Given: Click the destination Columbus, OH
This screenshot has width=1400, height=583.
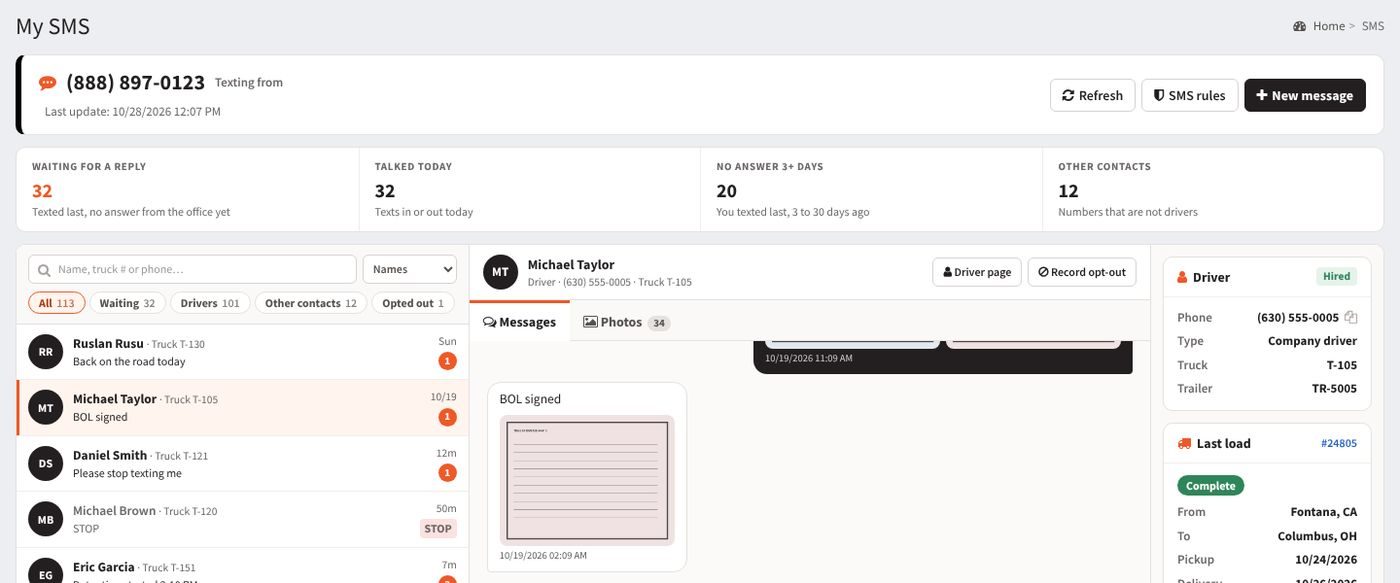Looking at the screenshot, I should [x=1317, y=536].
